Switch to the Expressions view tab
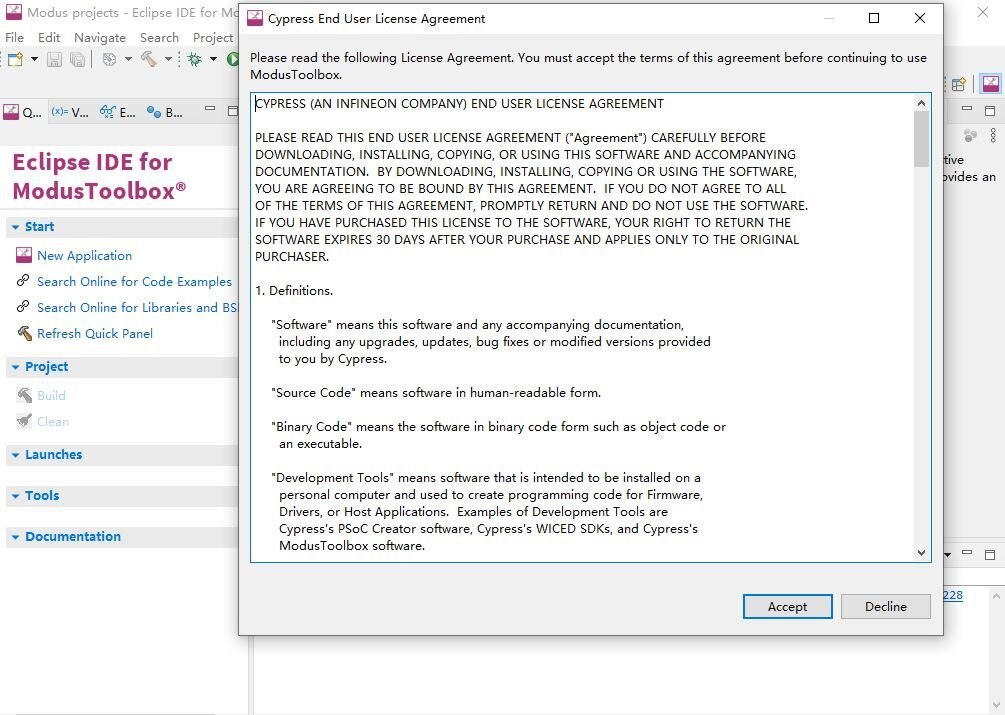Image resolution: width=1005 pixels, height=715 pixels. point(118,113)
